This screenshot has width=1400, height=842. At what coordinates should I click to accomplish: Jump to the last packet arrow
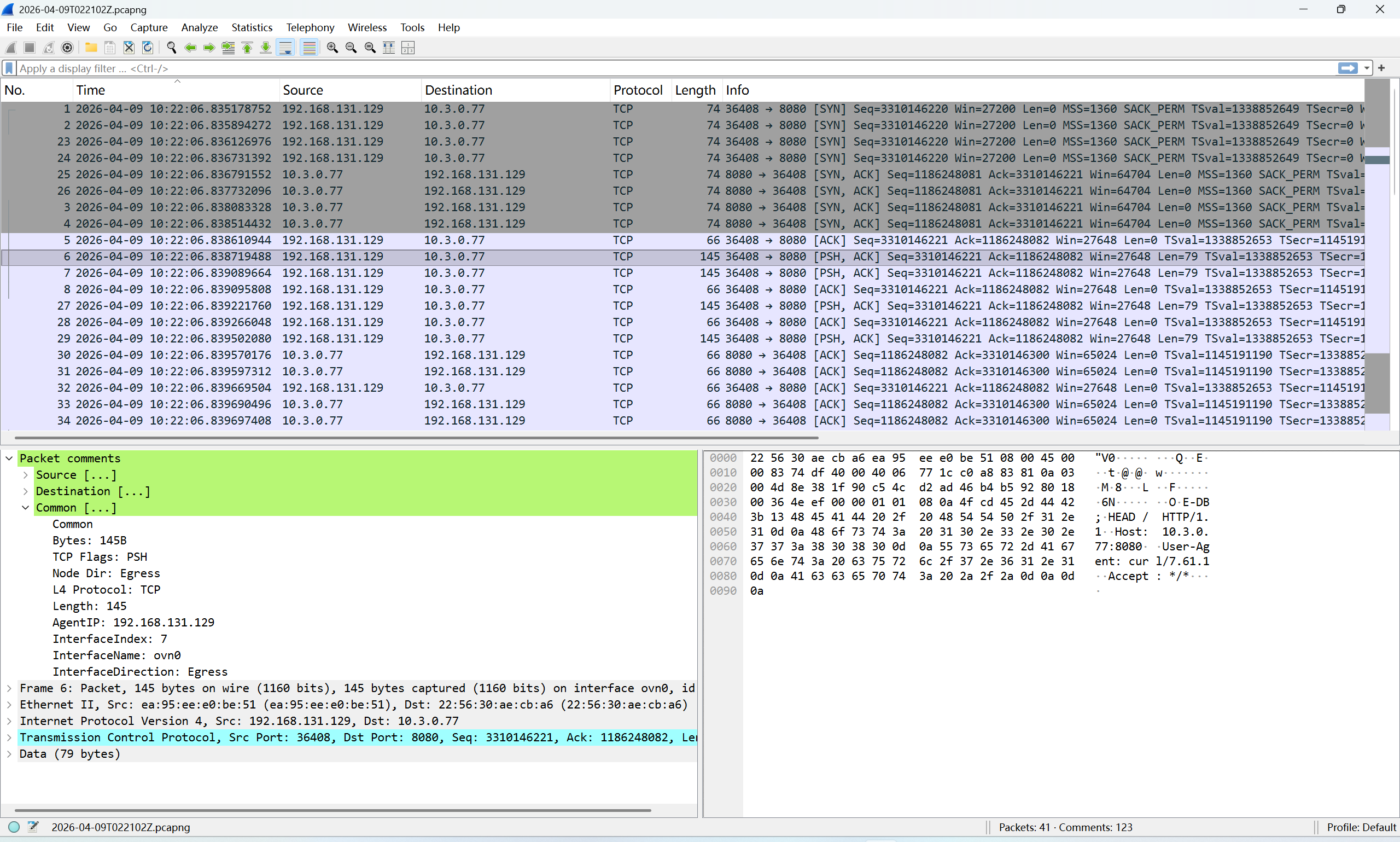pyautogui.click(x=266, y=48)
